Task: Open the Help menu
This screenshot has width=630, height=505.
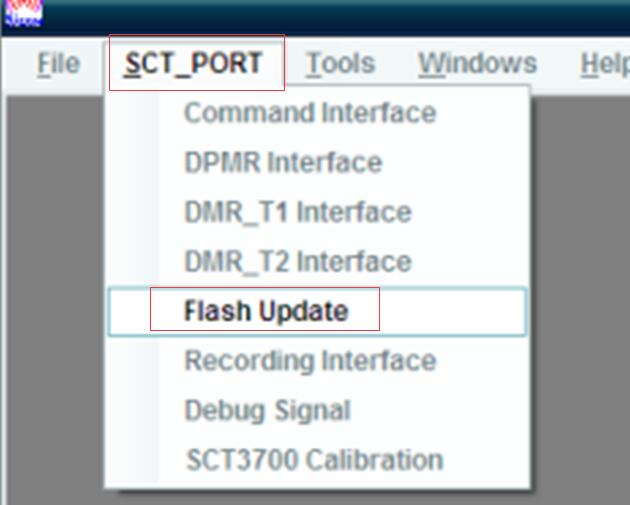Action: (603, 64)
